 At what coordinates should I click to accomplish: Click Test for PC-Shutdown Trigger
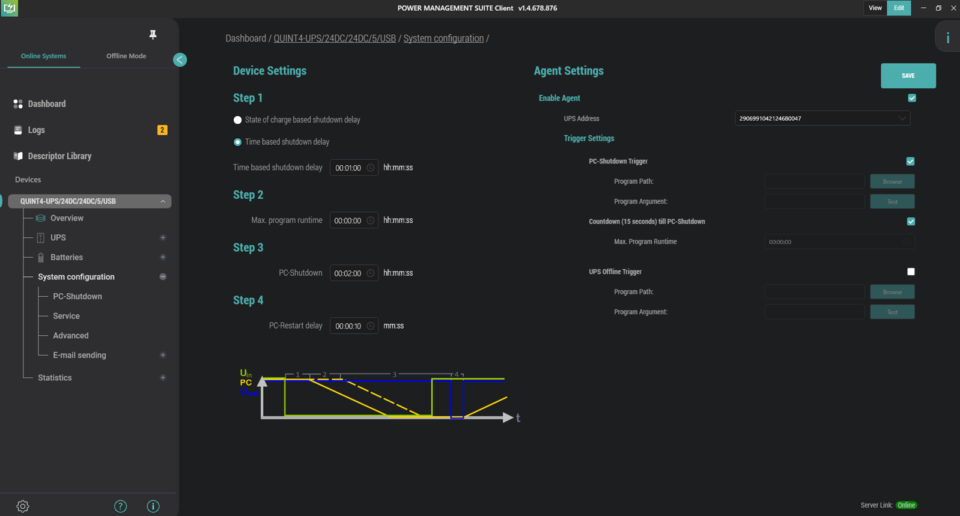pyautogui.click(x=892, y=201)
